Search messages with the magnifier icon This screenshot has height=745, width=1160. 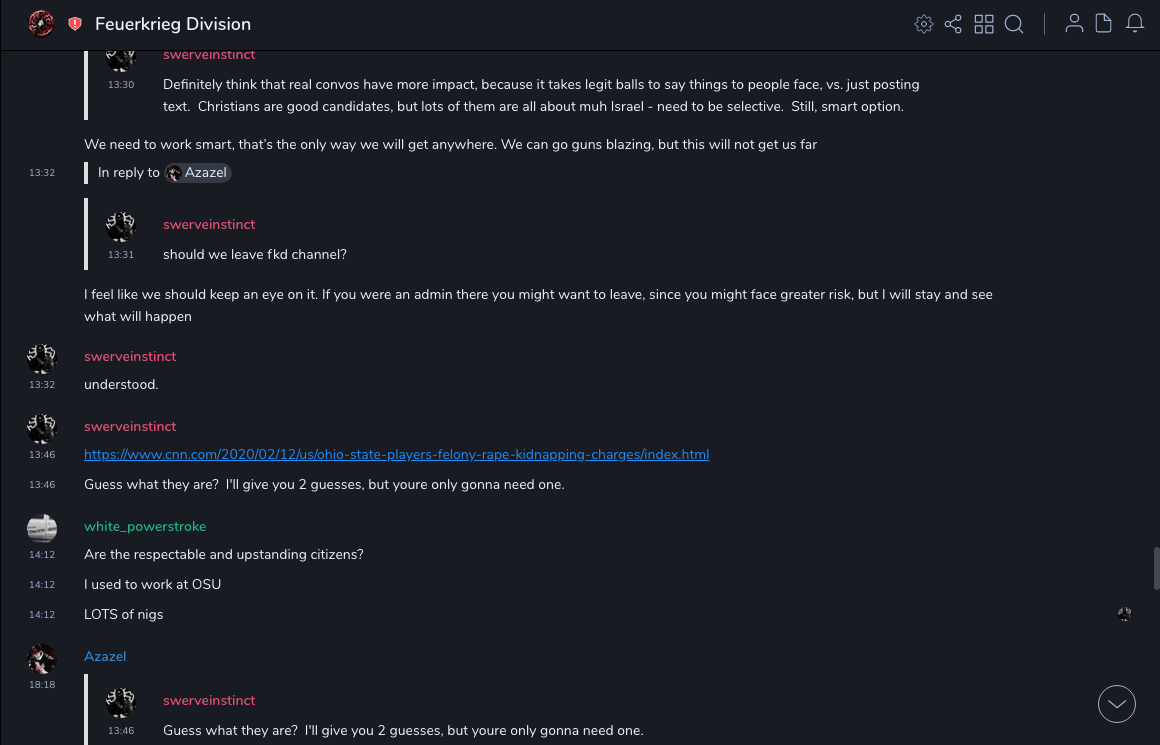[1014, 24]
